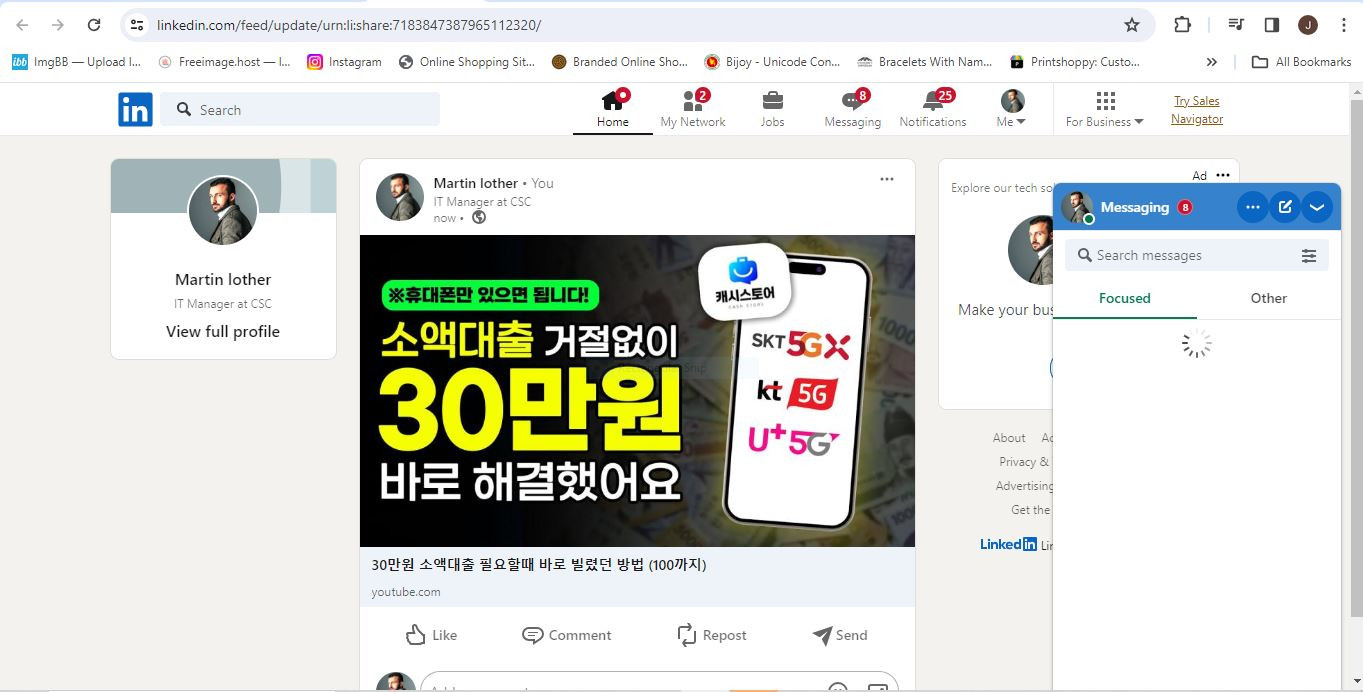Open Printshoppy bookmark
Screen dimensions: 1363x692
click(x=1075, y=62)
